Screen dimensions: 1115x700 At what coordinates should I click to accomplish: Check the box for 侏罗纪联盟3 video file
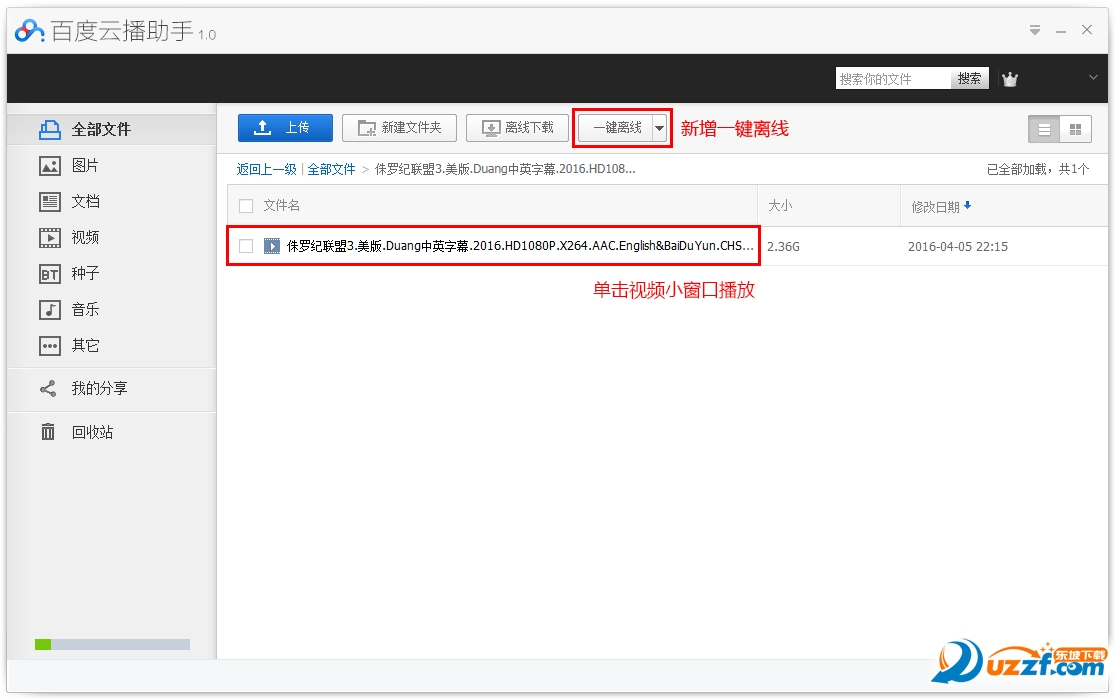click(246, 246)
